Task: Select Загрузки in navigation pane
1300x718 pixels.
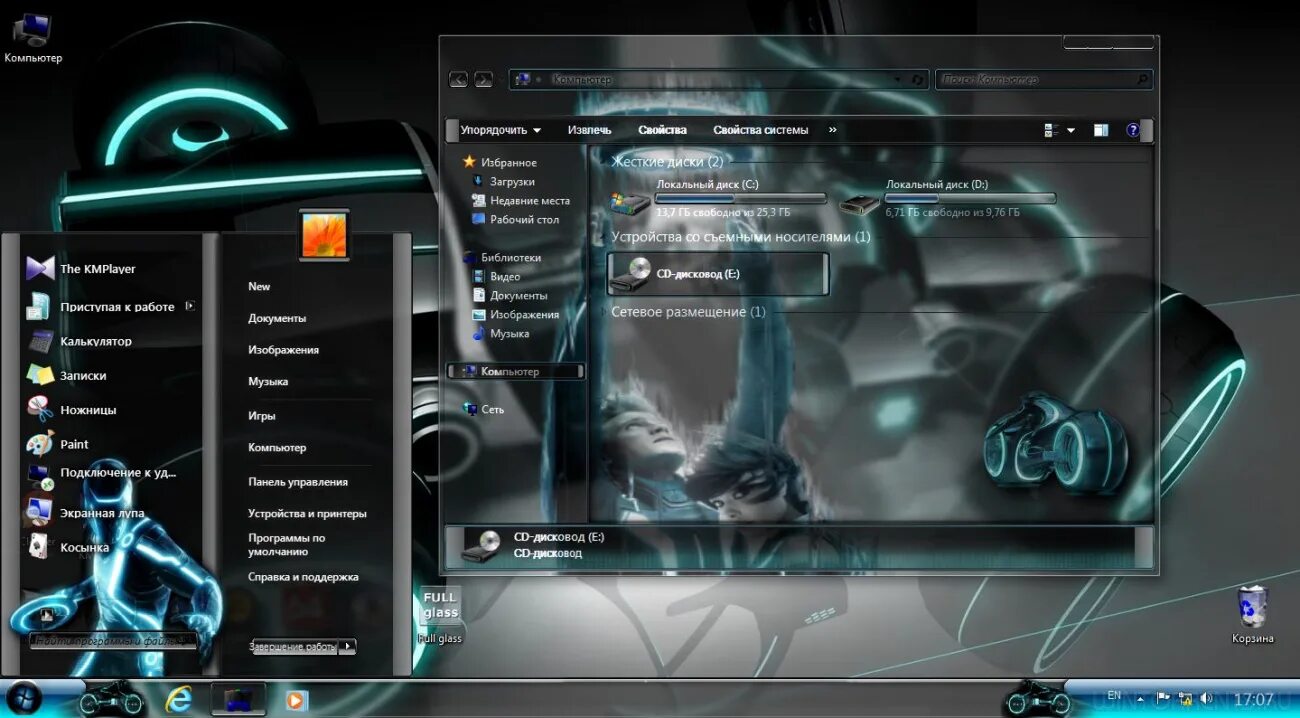Action: click(x=504, y=182)
